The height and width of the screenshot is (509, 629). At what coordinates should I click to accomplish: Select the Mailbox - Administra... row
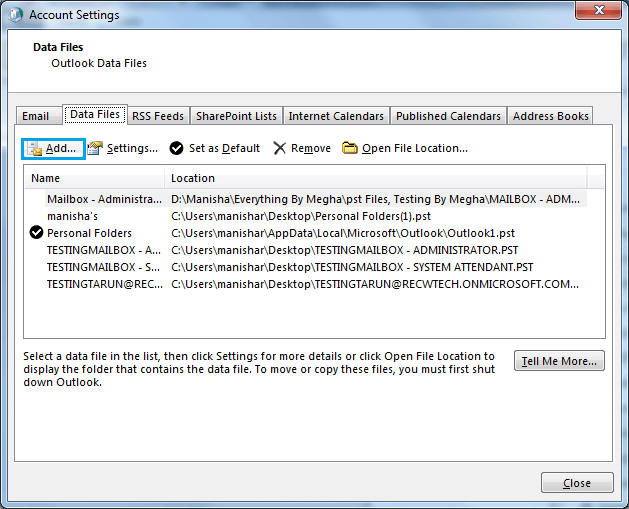tap(306, 199)
